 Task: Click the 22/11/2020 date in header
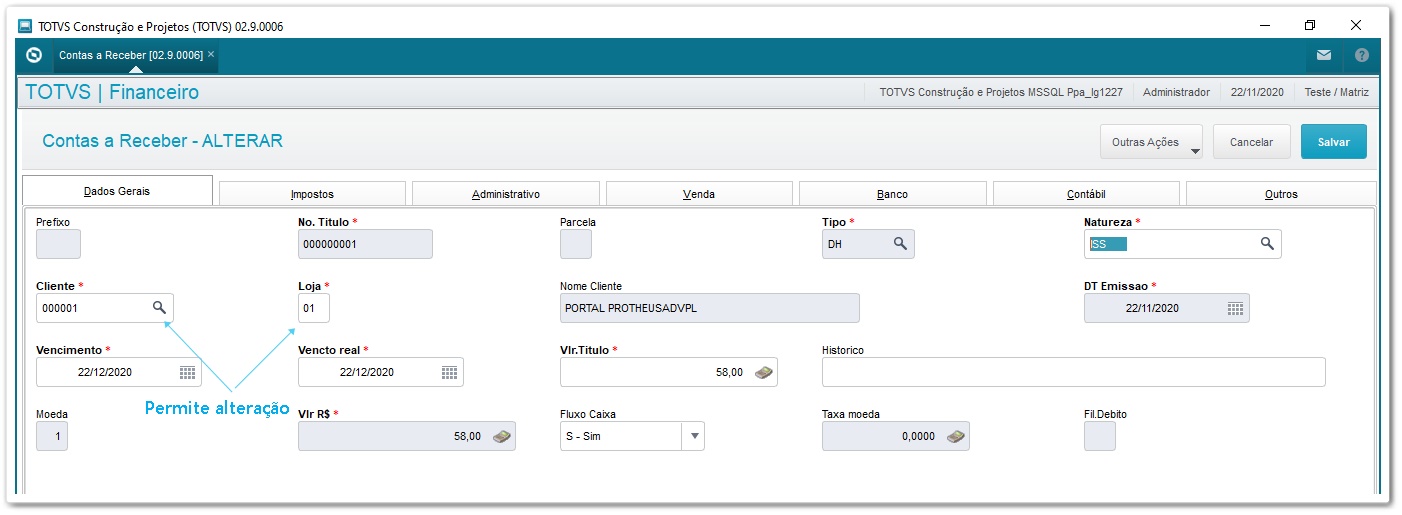pyautogui.click(x=1257, y=92)
